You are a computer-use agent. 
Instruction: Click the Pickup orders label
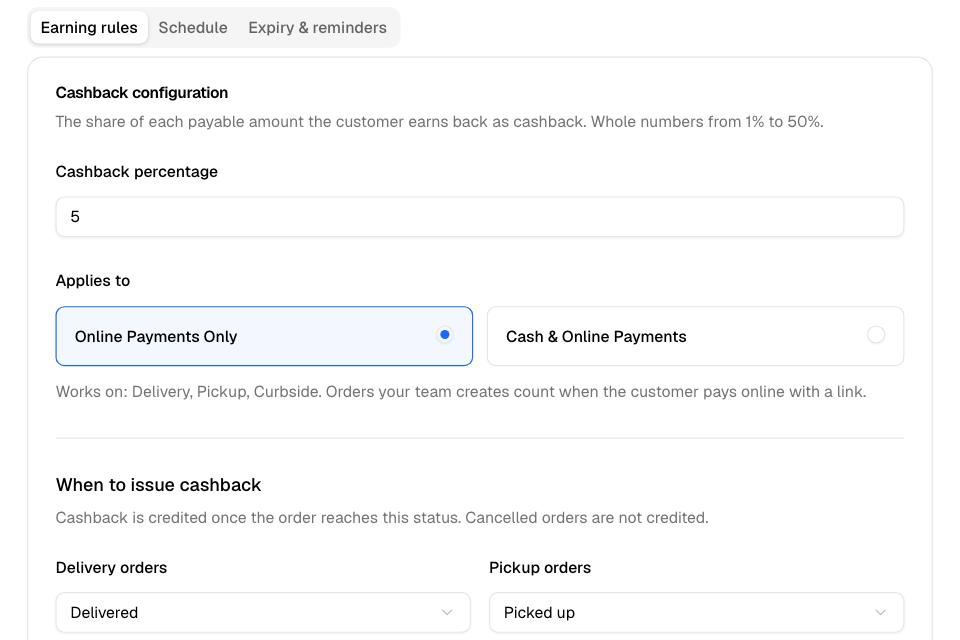(540, 568)
